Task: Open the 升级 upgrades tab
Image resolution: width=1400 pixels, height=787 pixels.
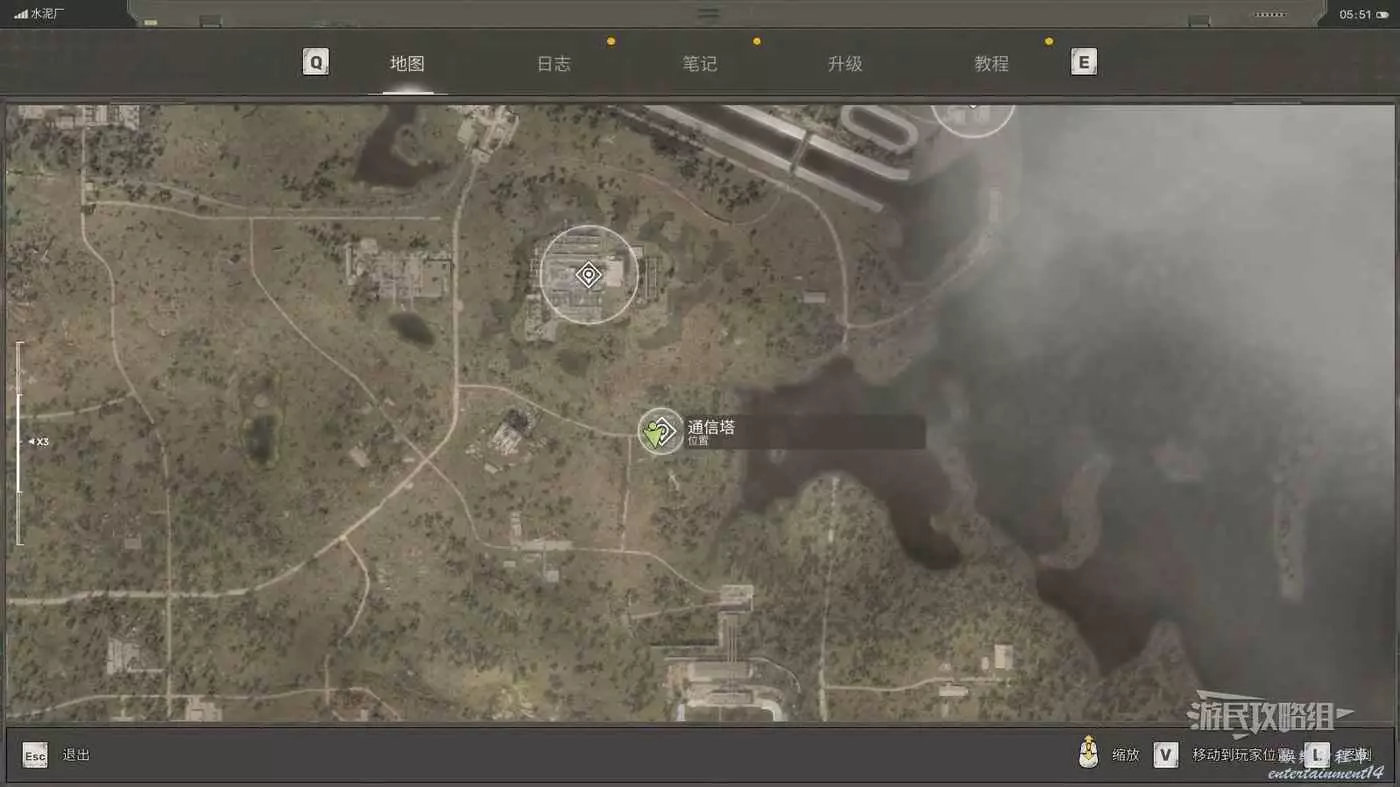Action: 845,64
